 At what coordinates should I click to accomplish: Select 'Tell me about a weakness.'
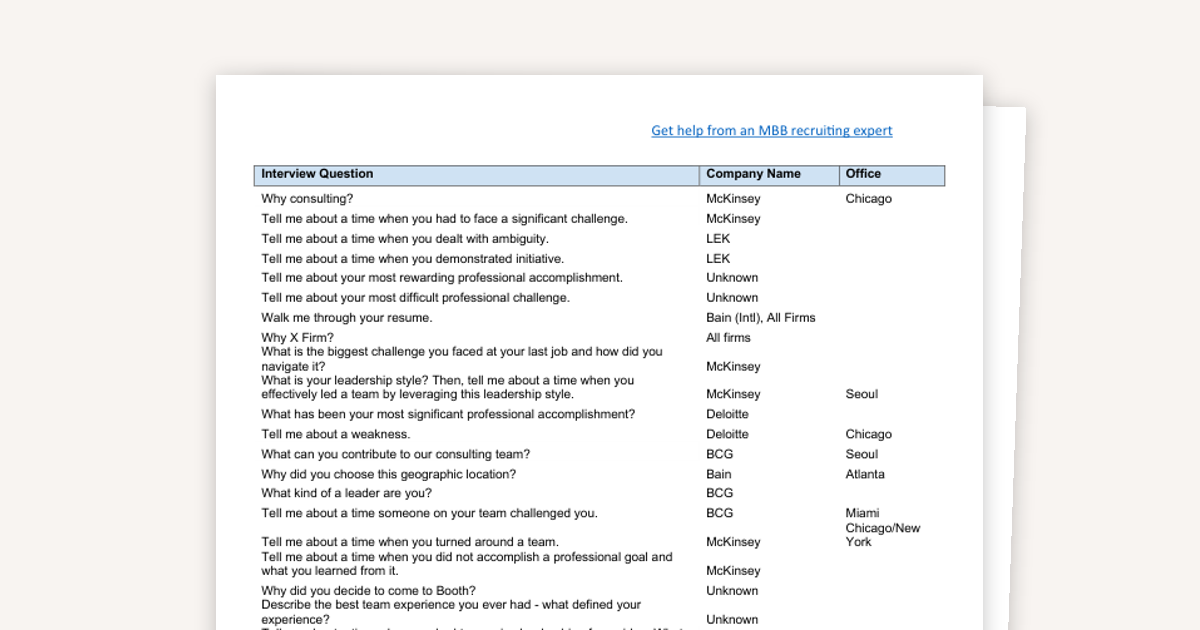[336, 434]
